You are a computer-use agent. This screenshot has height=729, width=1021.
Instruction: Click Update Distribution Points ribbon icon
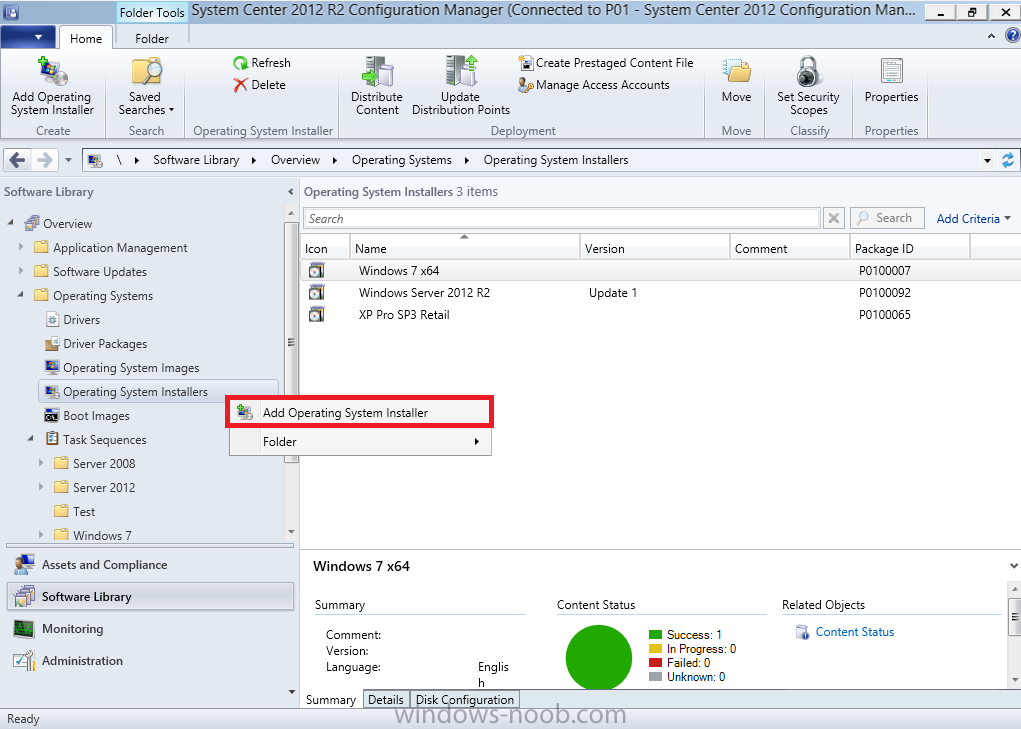click(461, 71)
